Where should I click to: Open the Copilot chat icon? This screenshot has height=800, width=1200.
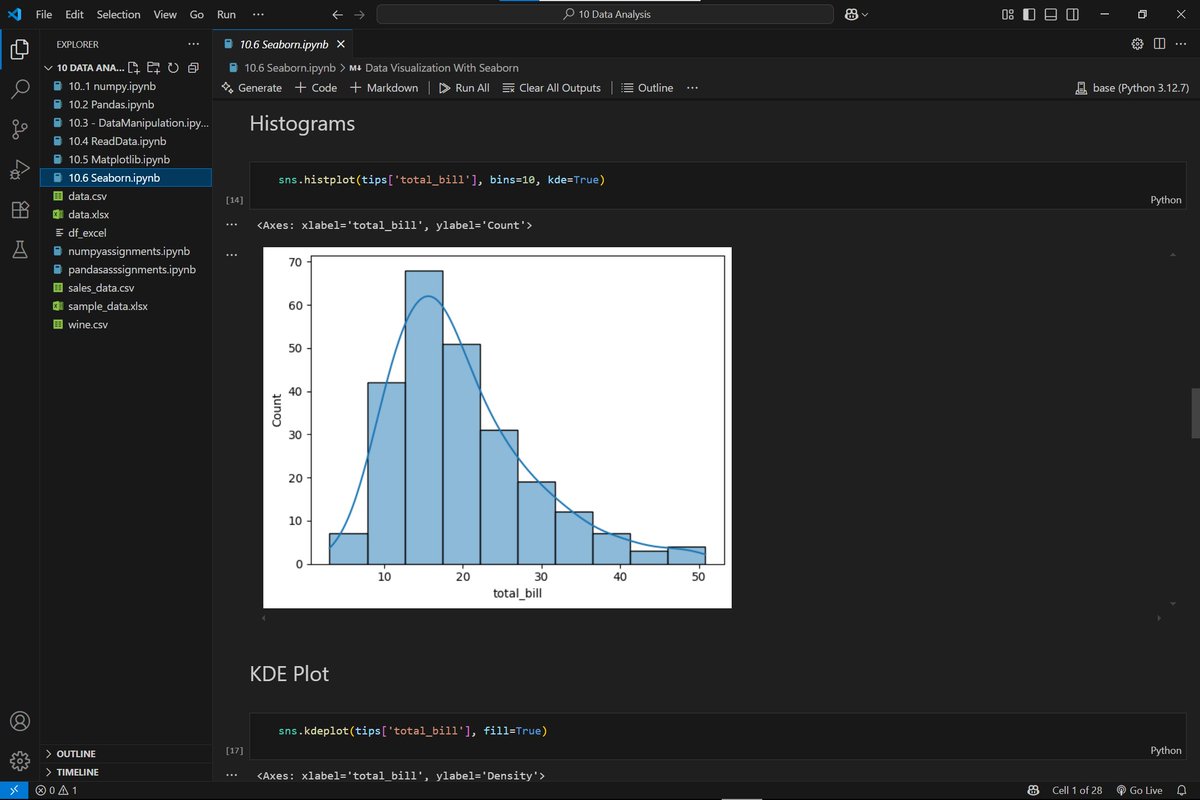[851, 15]
